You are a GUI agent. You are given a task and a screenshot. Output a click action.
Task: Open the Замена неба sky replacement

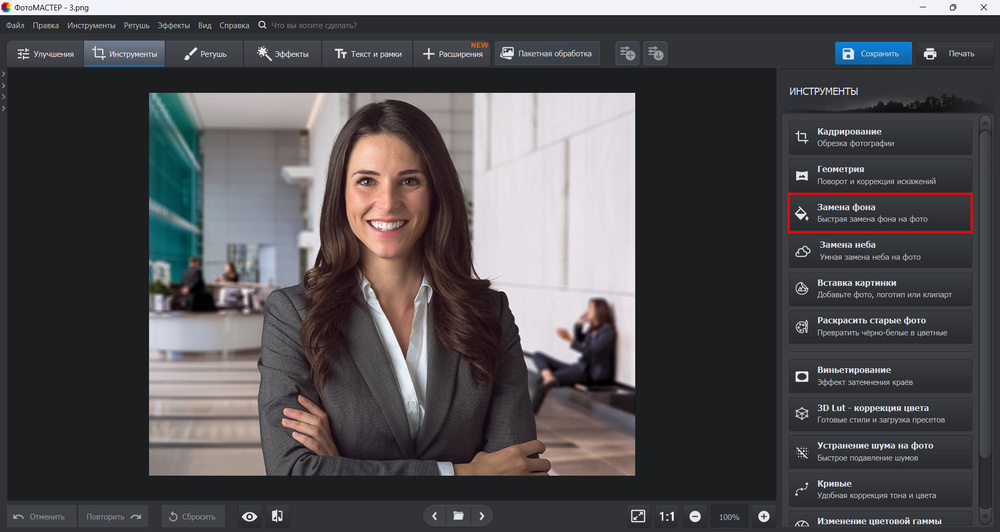pyautogui.click(x=880, y=251)
